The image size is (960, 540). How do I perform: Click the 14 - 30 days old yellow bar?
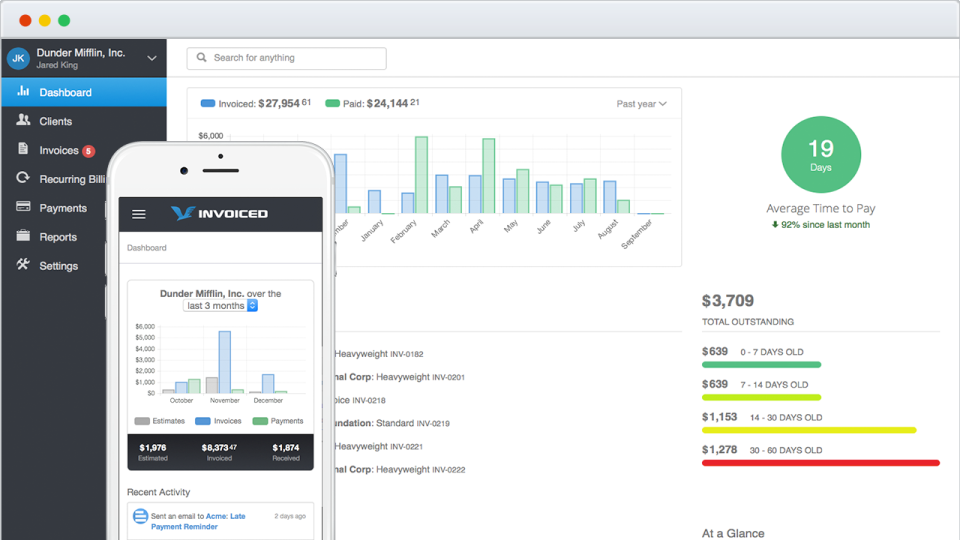tap(809, 430)
